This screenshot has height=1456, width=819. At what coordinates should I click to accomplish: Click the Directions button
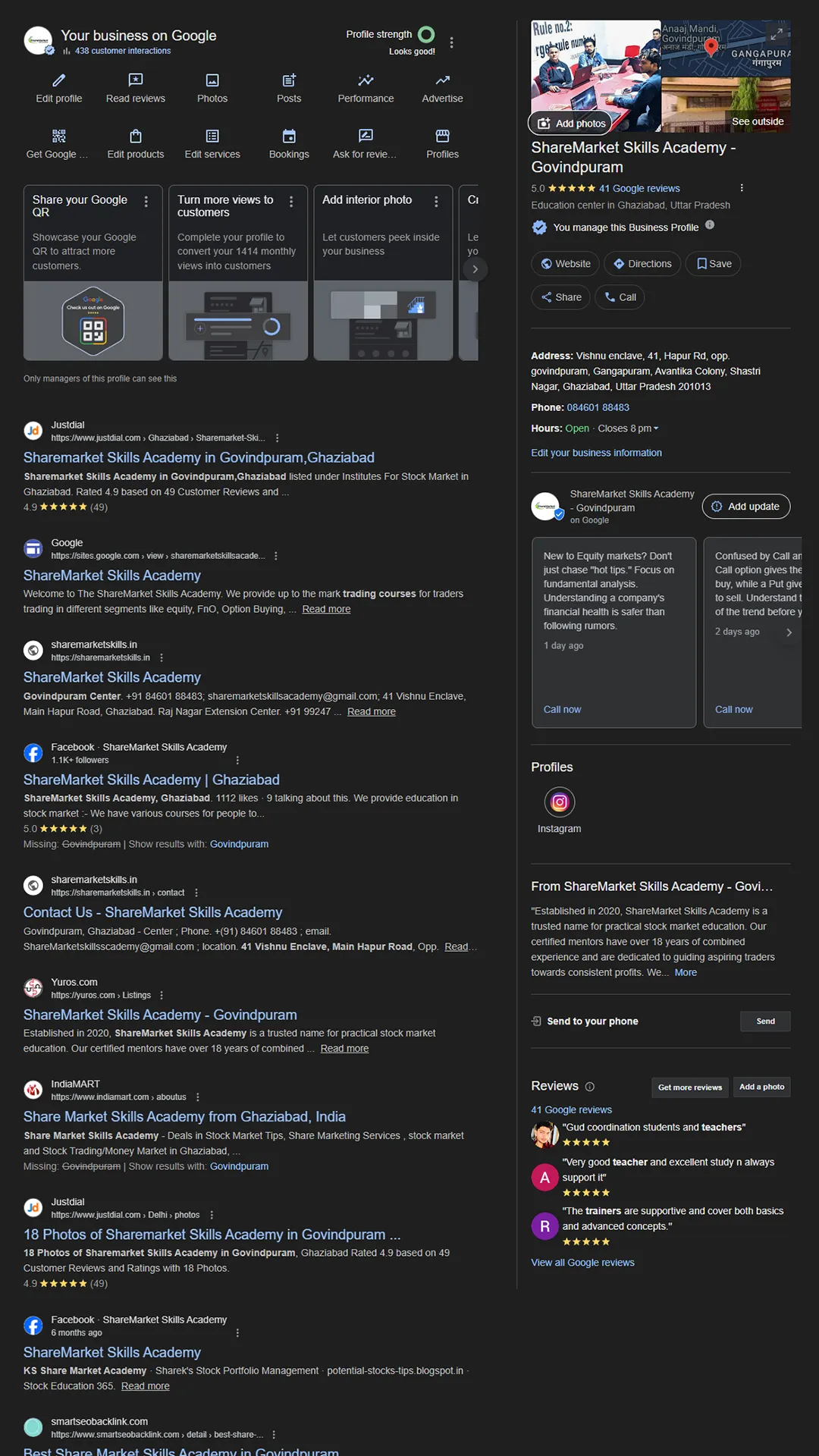coord(642,264)
